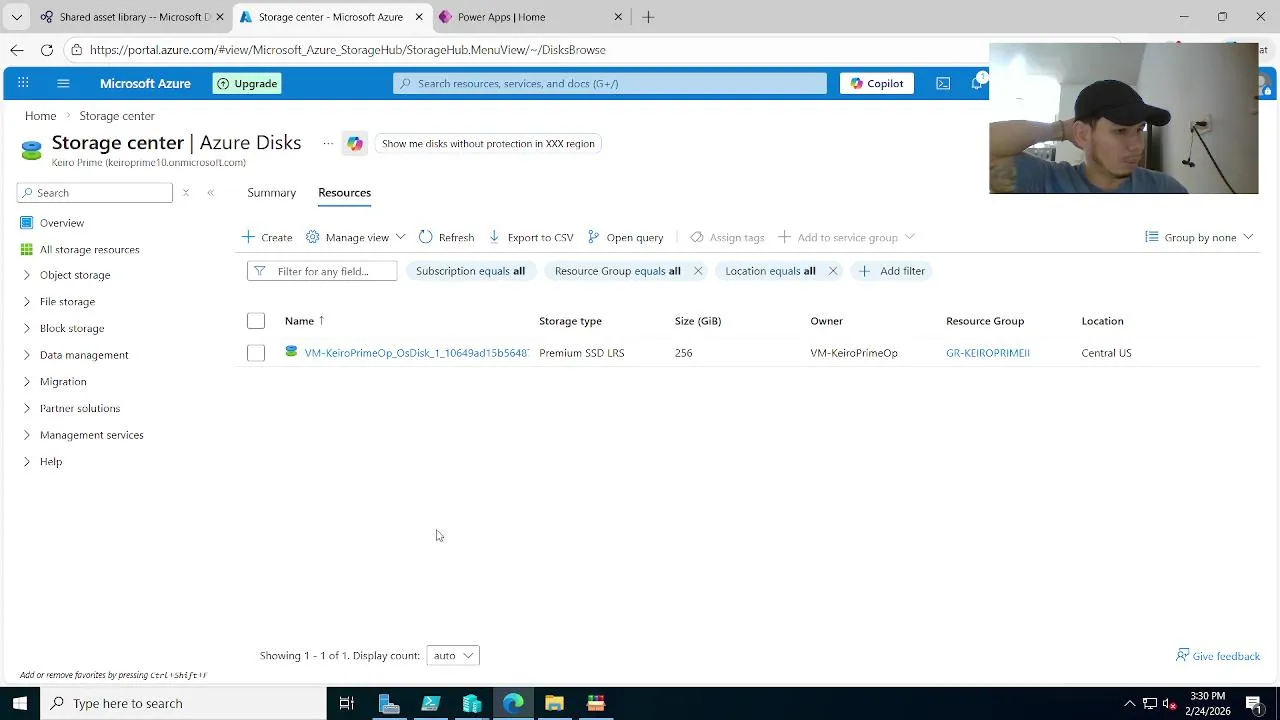Click the Open query button

pos(625,237)
